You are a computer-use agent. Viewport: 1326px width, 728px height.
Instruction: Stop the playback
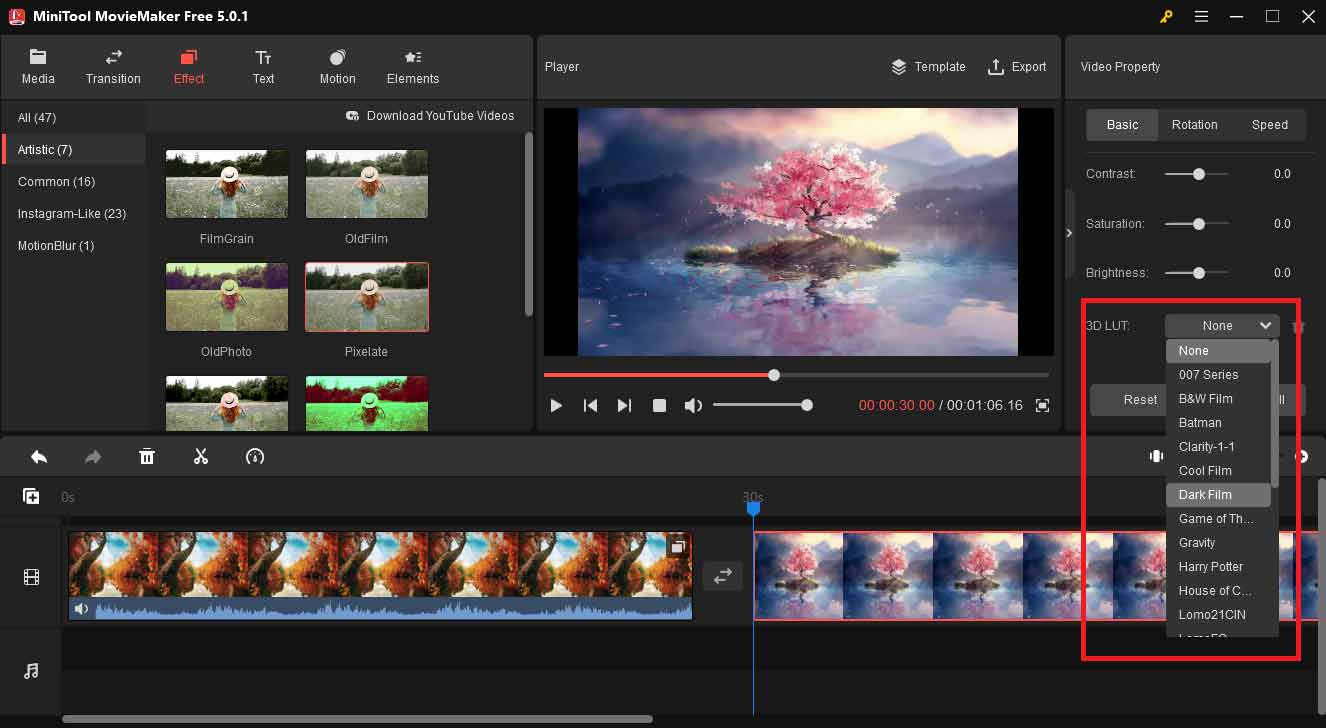(659, 405)
